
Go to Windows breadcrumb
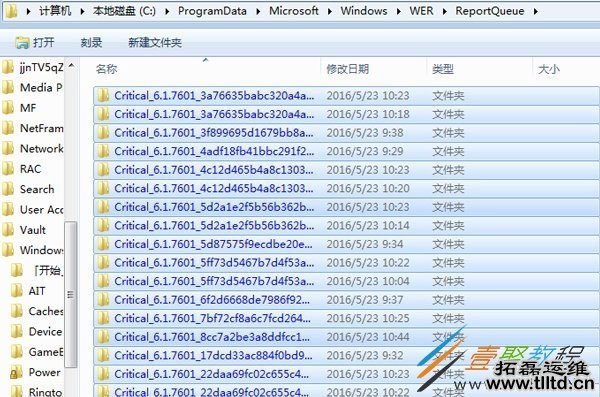364,11
